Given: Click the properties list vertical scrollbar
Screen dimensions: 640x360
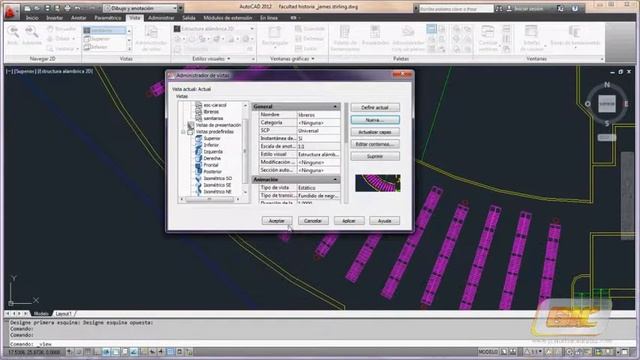Looking at the screenshot, I should click(346, 153).
